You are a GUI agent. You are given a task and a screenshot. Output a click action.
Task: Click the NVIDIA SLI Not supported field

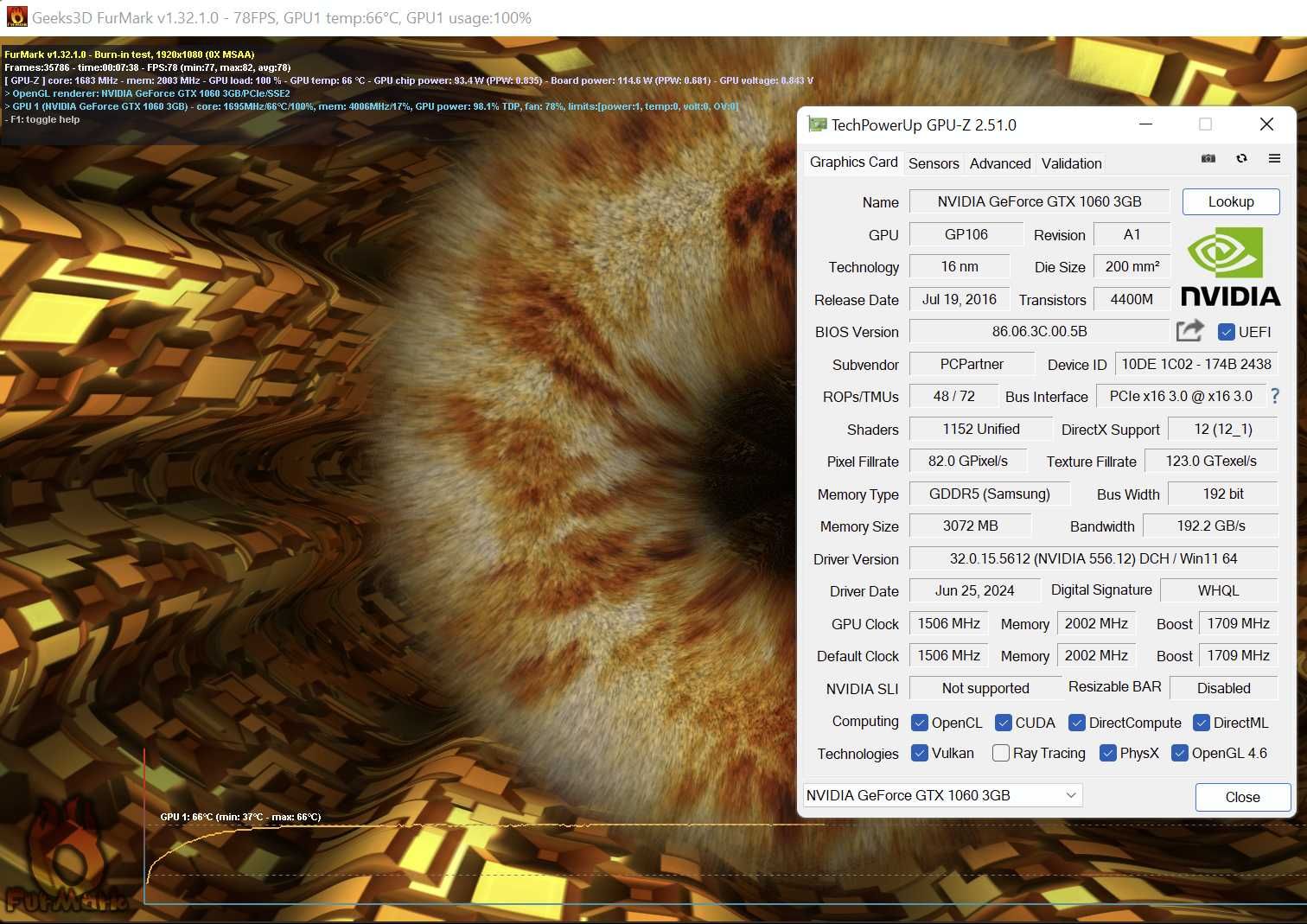pyautogui.click(x=985, y=688)
